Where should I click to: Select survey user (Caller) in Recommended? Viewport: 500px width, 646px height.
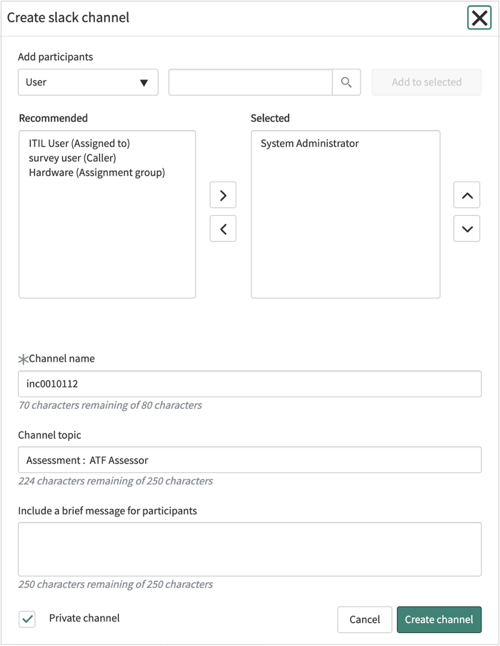[x=72, y=158]
